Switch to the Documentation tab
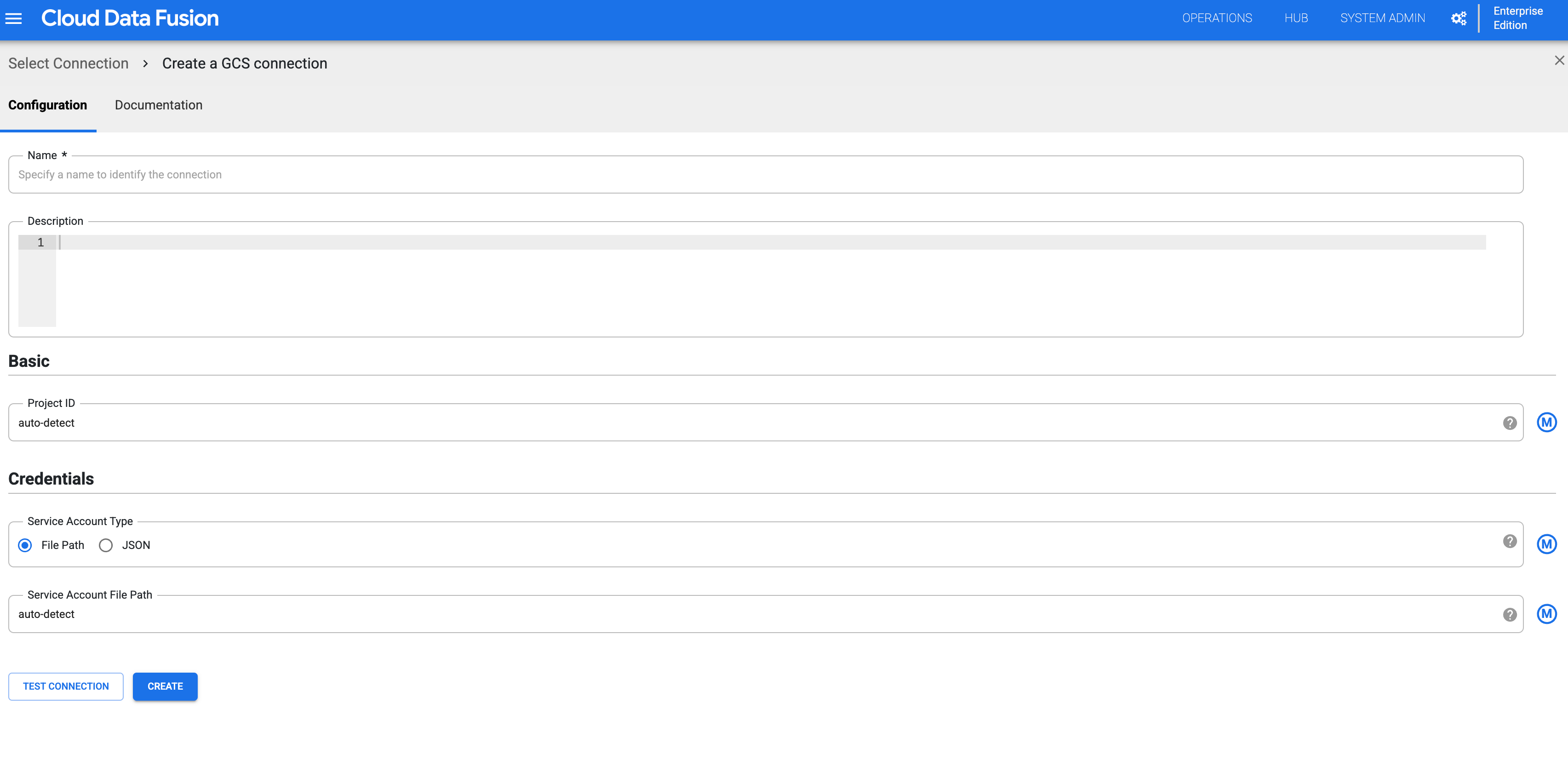This screenshot has height=777, width=1568. (158, 105)
